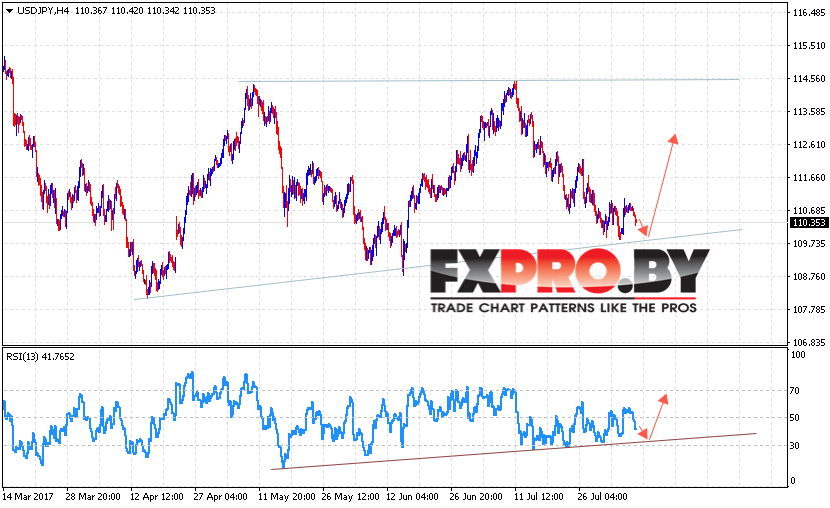Click RSI scale level 30

pos(795,446)
